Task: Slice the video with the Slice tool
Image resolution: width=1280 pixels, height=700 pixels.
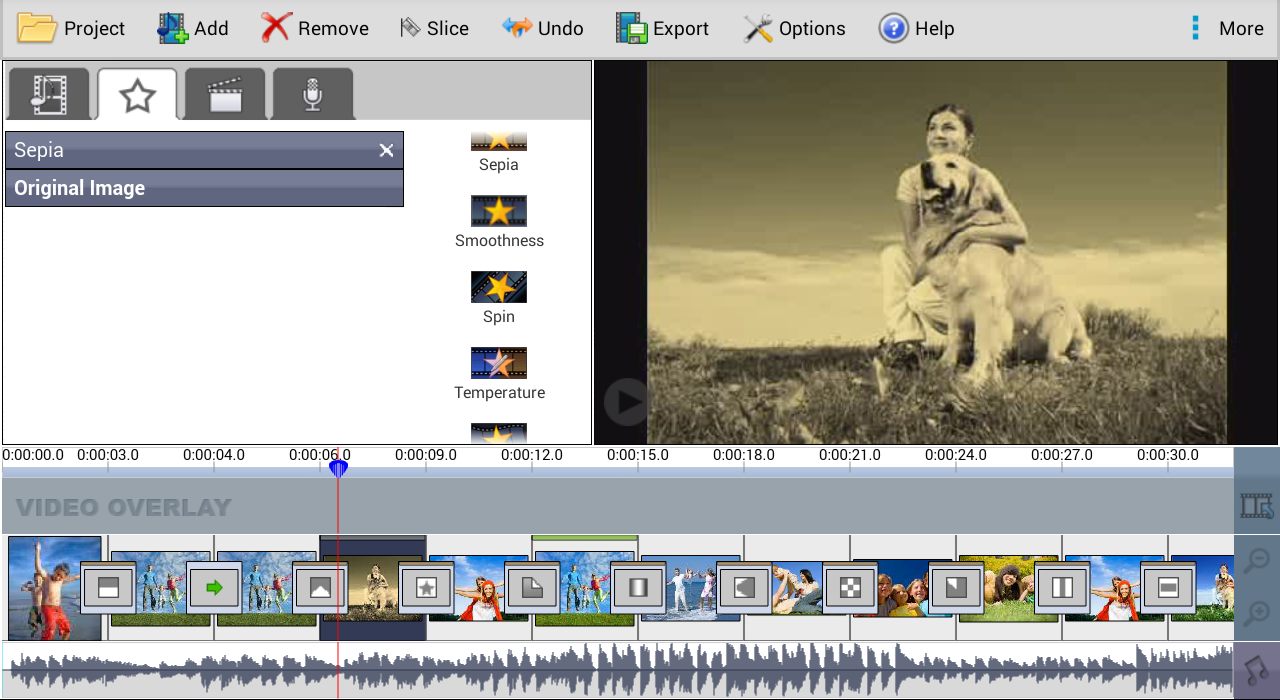Action: pos(434,28)
